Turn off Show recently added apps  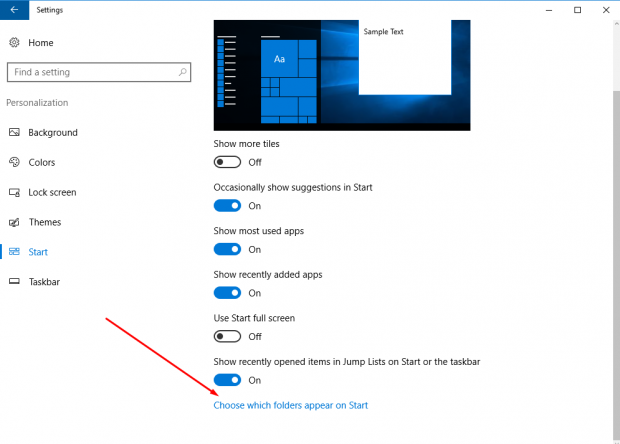pos(227,293)
